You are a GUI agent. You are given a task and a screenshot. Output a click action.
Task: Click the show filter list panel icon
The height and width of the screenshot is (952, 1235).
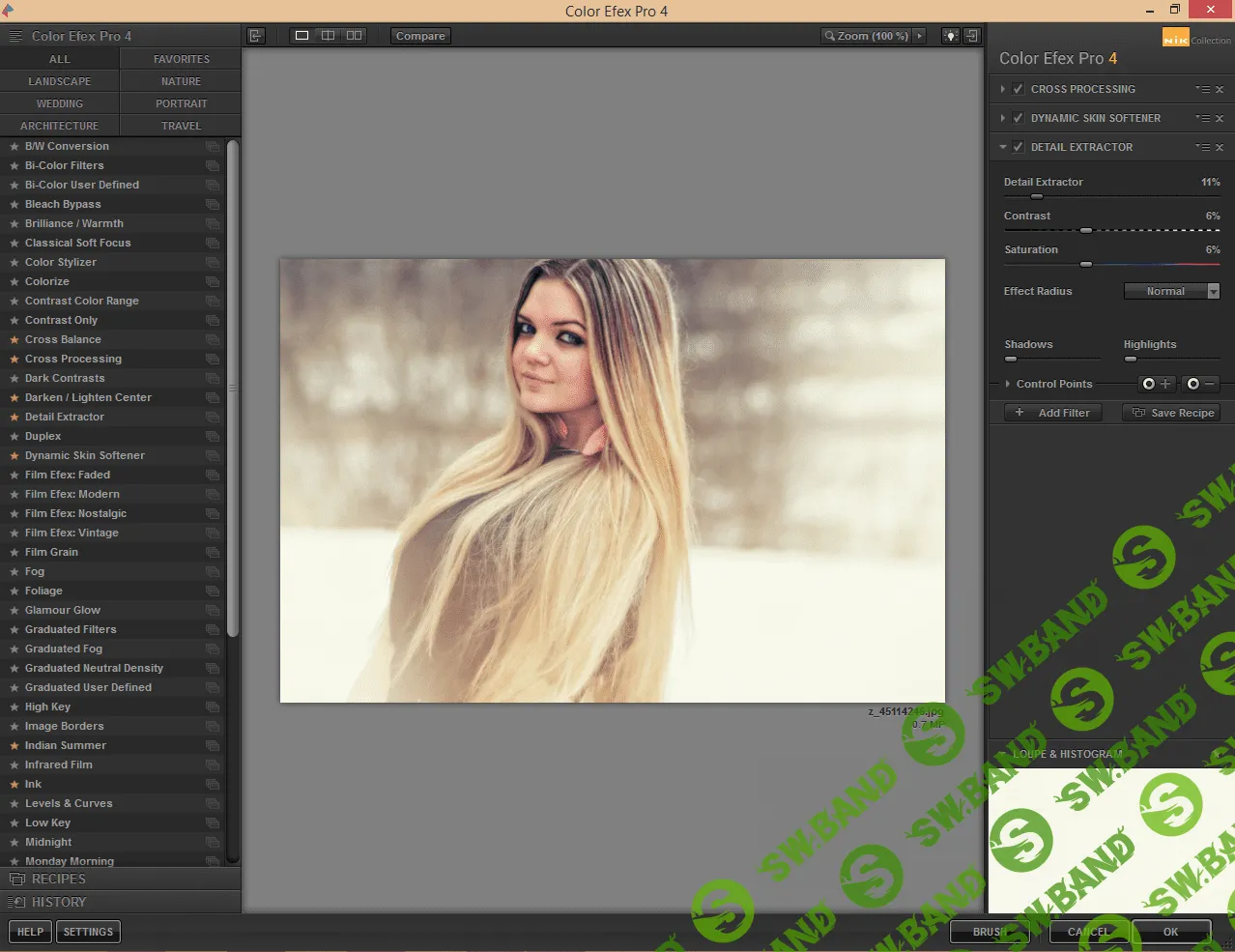[x=255, y=35]
